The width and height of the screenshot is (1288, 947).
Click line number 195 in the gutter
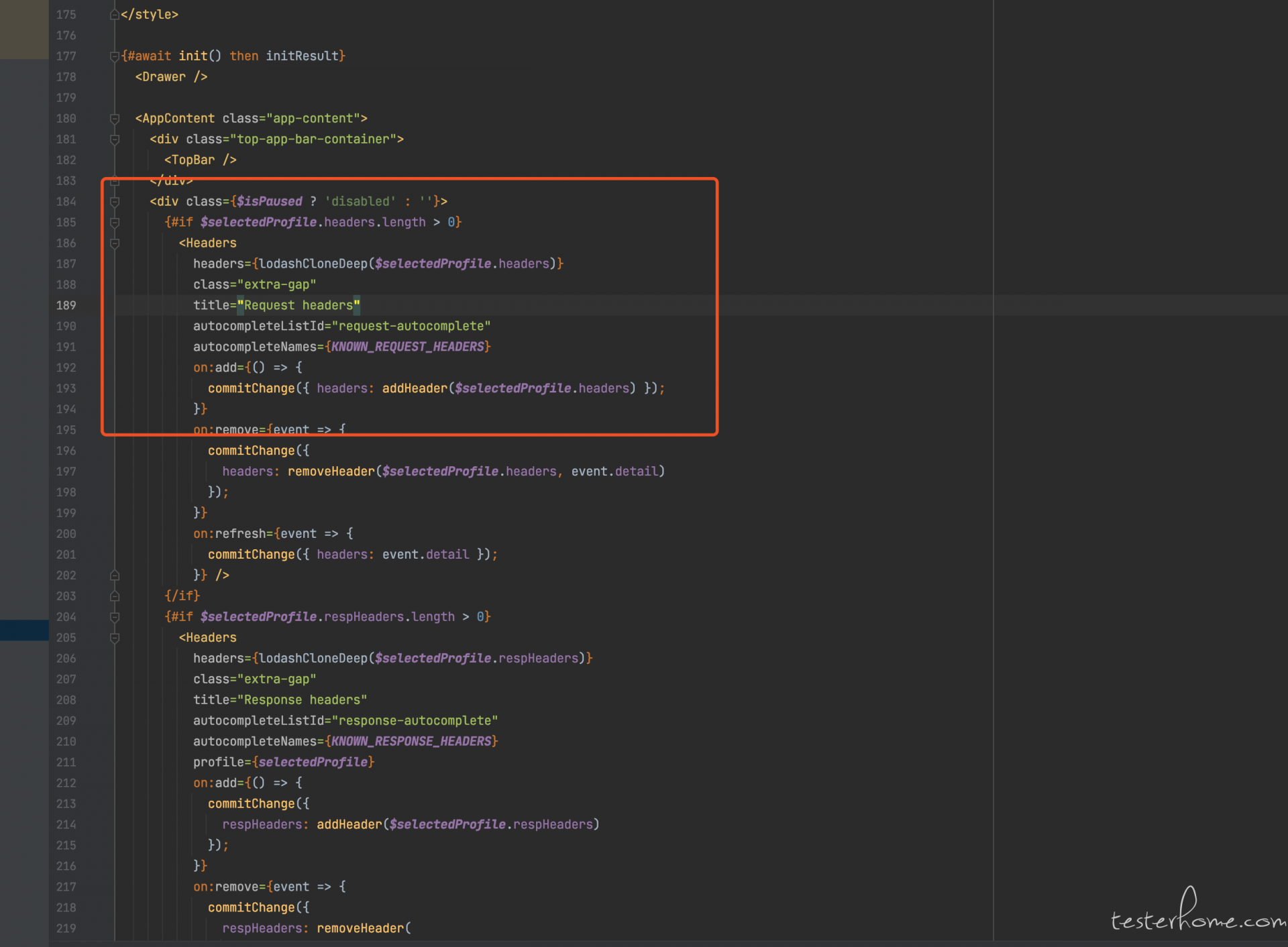pyautogui.click(x=66, y=430)
